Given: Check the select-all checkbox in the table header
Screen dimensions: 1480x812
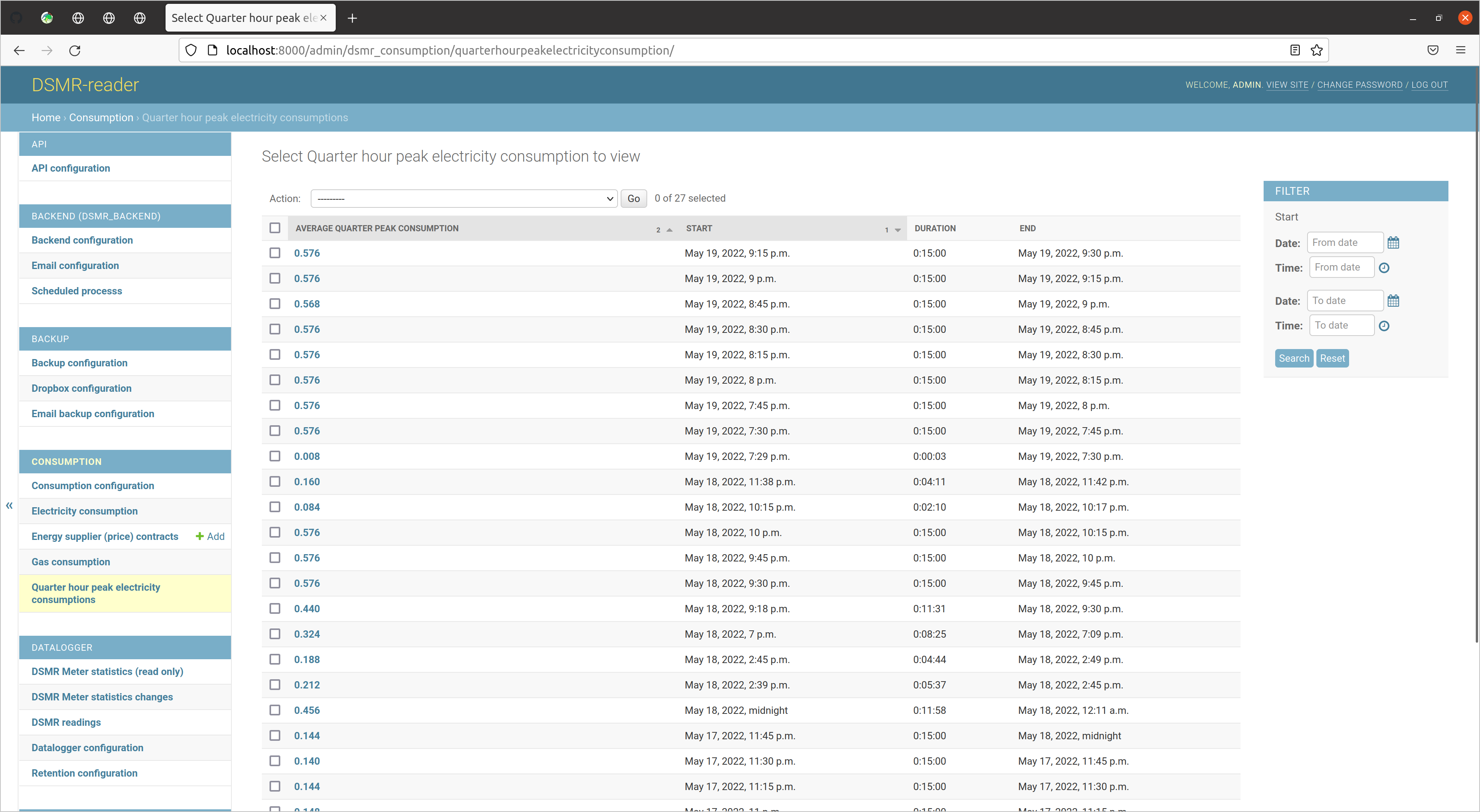Looking at the screenshot, I should pyautogui.click(x=275, y=227).
